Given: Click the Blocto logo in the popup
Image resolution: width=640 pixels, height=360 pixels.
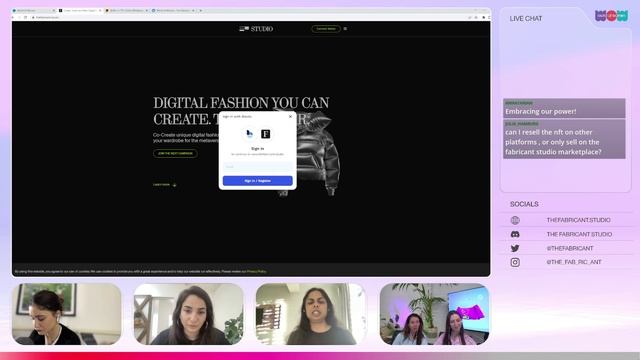Looking at the screenshot, I should 249,133.
